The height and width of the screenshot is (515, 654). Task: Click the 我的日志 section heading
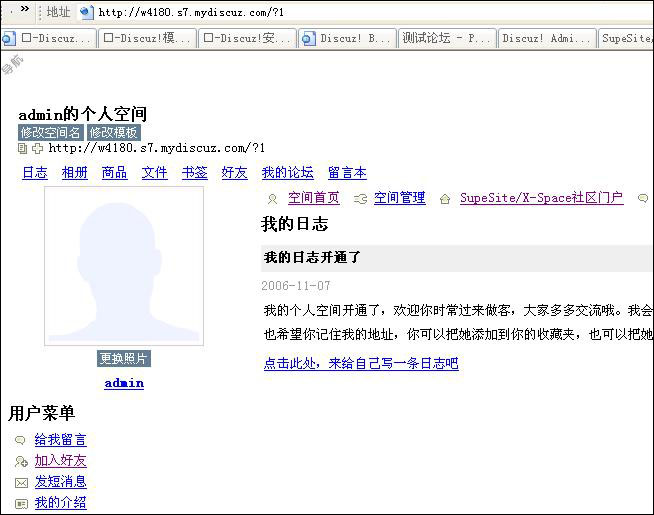click(x=295, y=224)
